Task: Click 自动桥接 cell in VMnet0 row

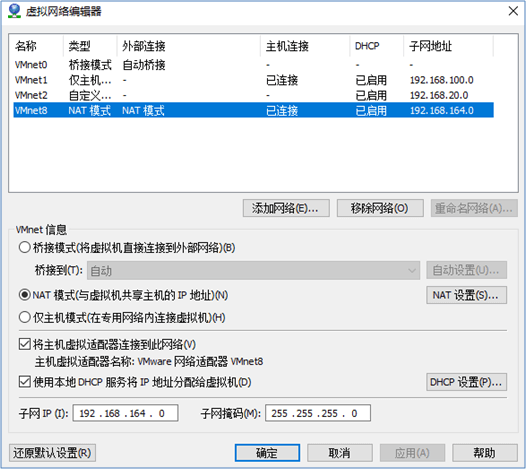Action: click(x=144, y=65)
